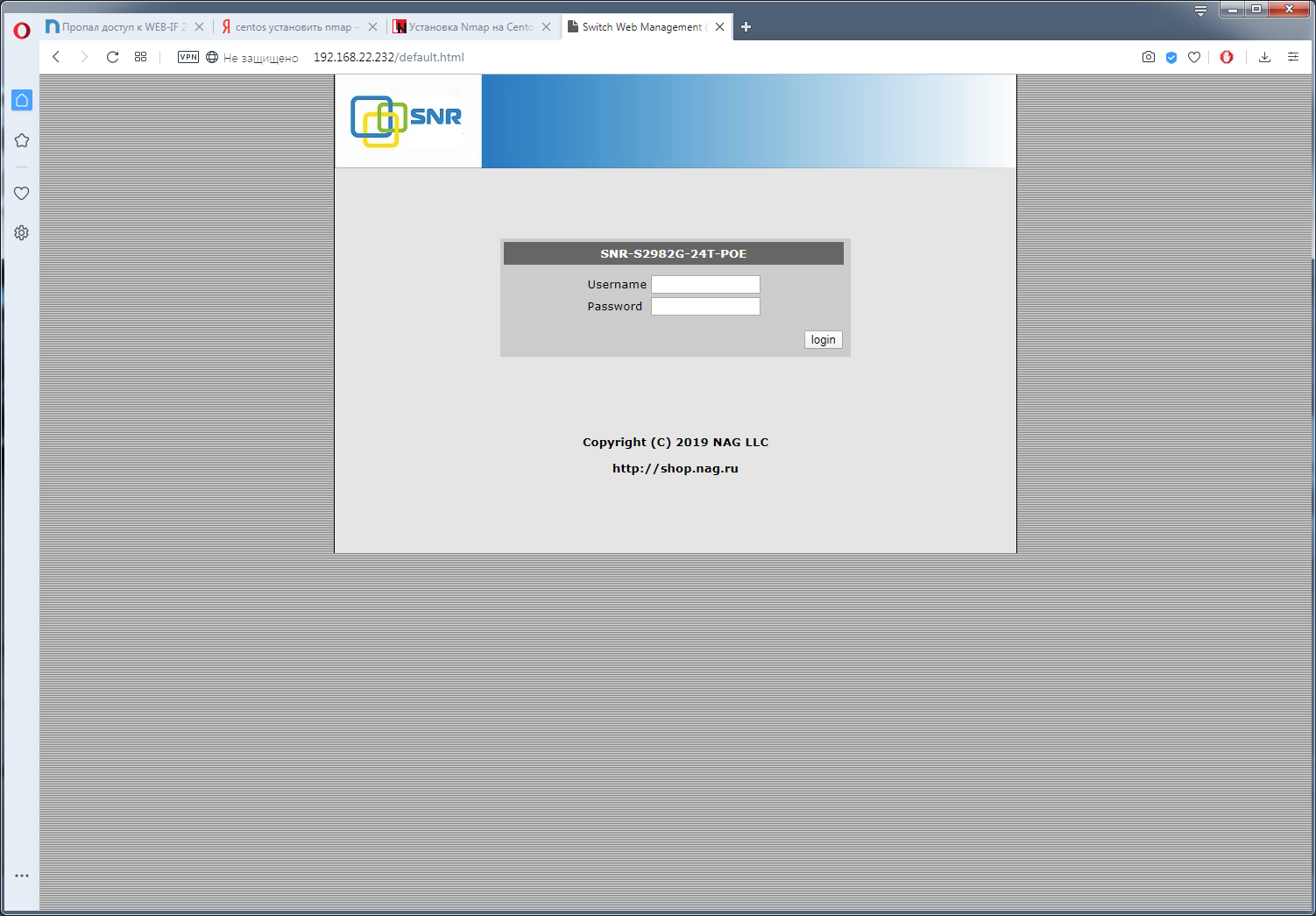Open sidebar three-dot setup menu
Screen dimensions: 1316x916
[x=22, y=876]
